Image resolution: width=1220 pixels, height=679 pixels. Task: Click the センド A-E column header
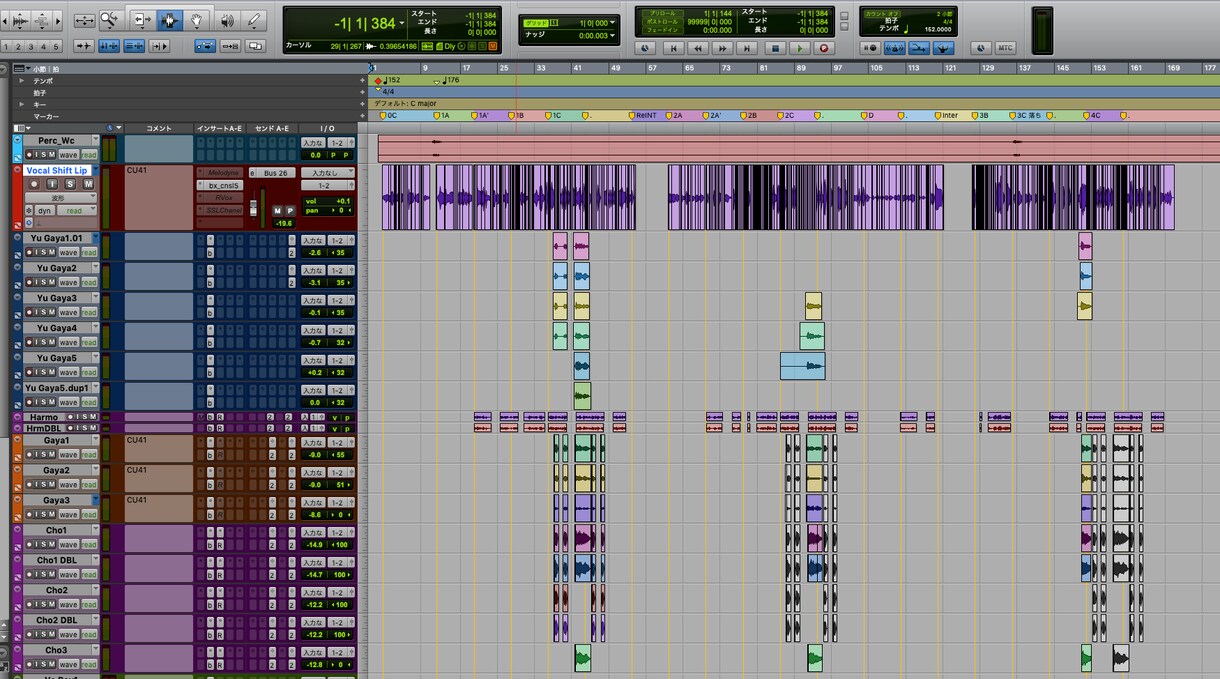point(272,128)
